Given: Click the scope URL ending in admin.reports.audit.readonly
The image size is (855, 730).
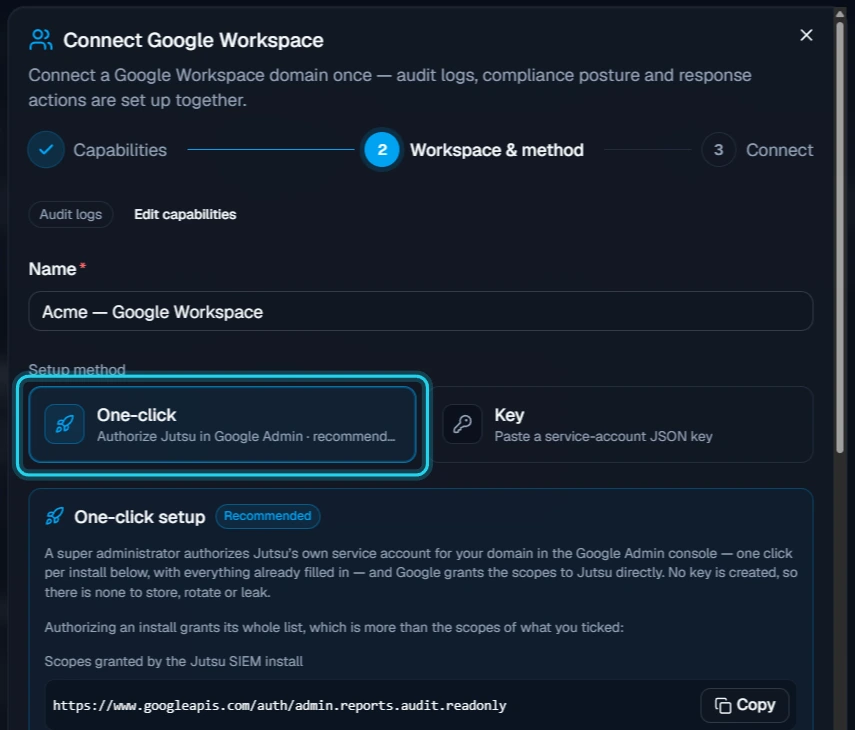Looking at the screenshot, I should coord(280,705).
